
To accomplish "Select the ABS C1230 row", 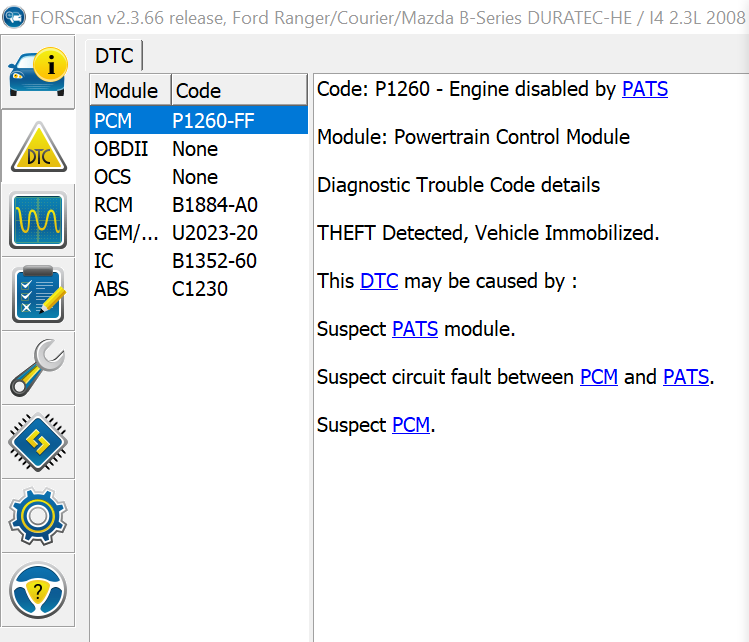I will pos(199,289).
